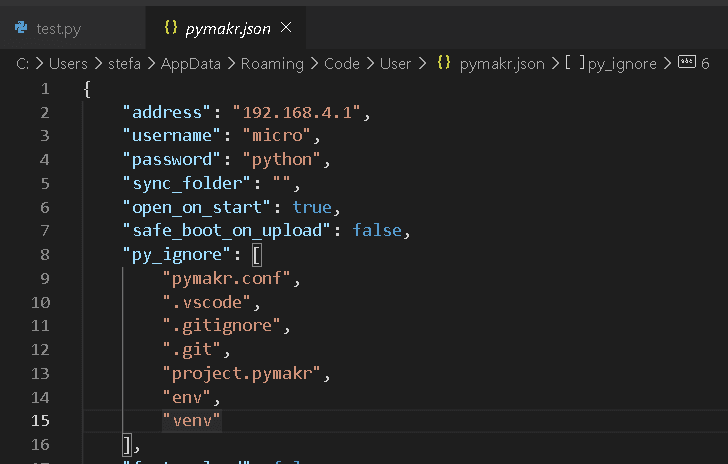Open the User breadcrumb segment

click(395, 63)
